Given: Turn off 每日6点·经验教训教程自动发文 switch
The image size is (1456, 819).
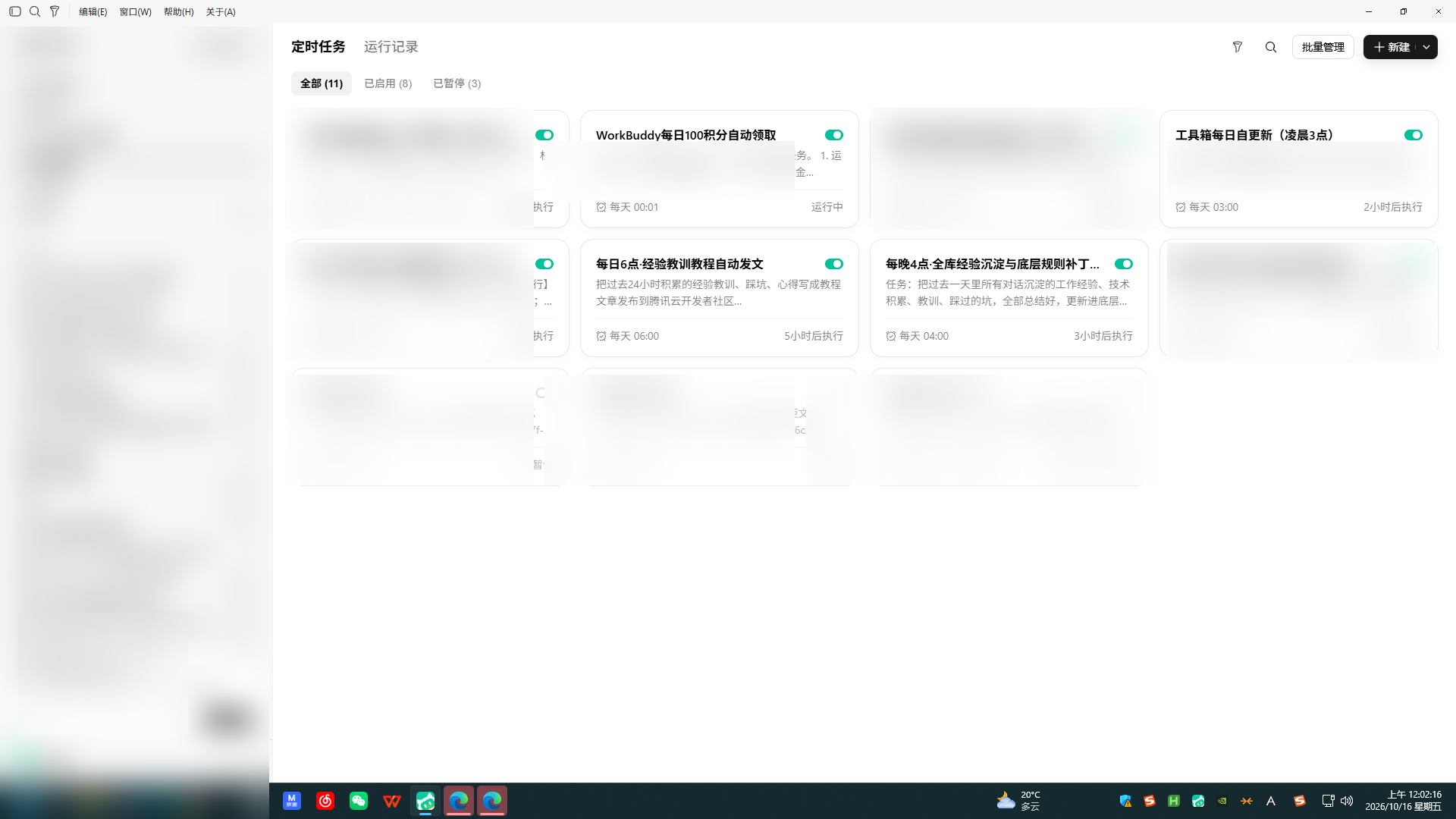Looking at the screenshot, I should [834, 264].
